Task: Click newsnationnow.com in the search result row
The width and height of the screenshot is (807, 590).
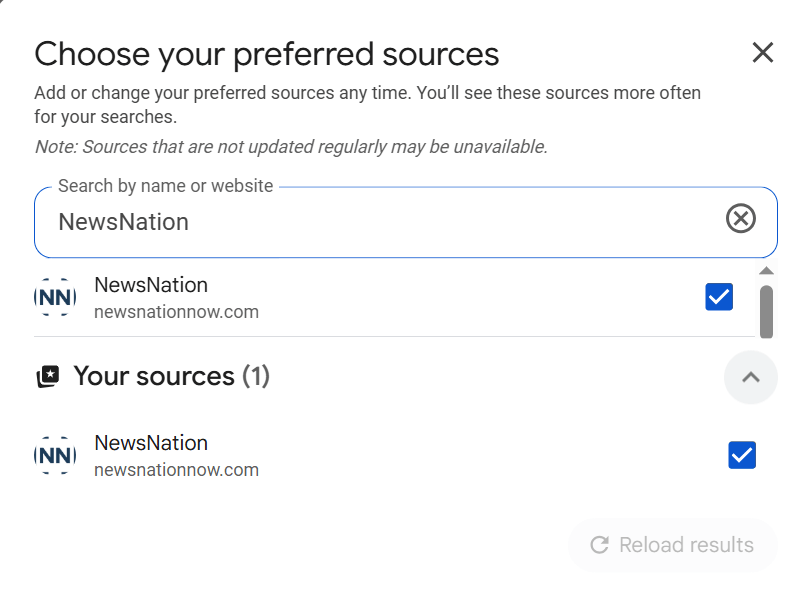Action: coord(176,312)
